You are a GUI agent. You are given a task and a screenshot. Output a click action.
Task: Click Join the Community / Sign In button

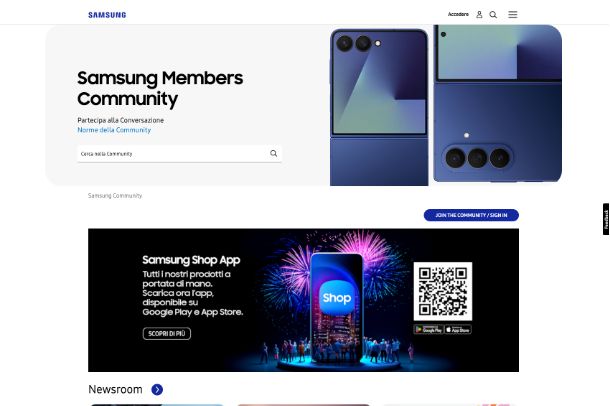coord(471,215)
